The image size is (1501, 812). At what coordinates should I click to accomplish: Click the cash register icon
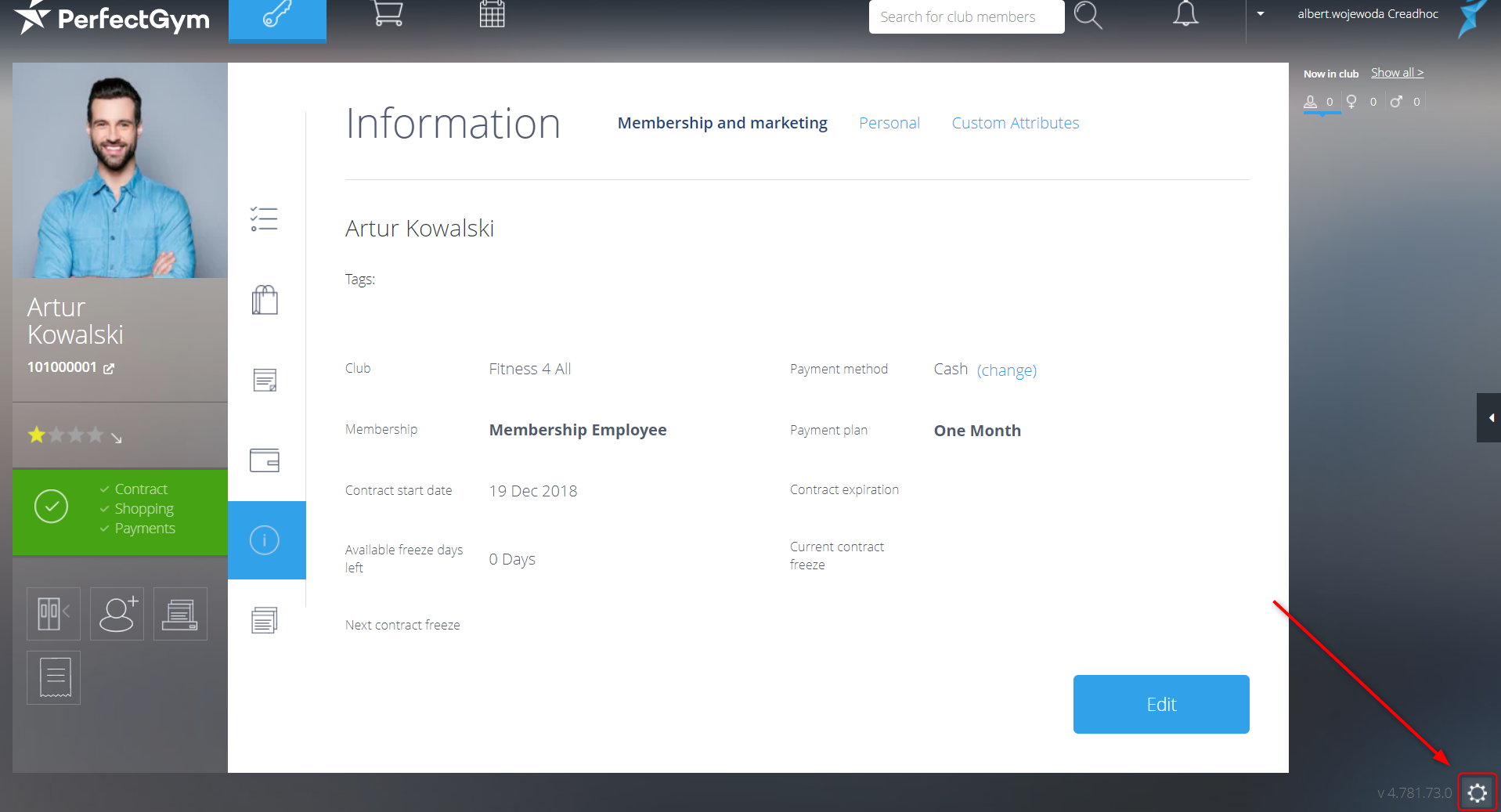180,614
